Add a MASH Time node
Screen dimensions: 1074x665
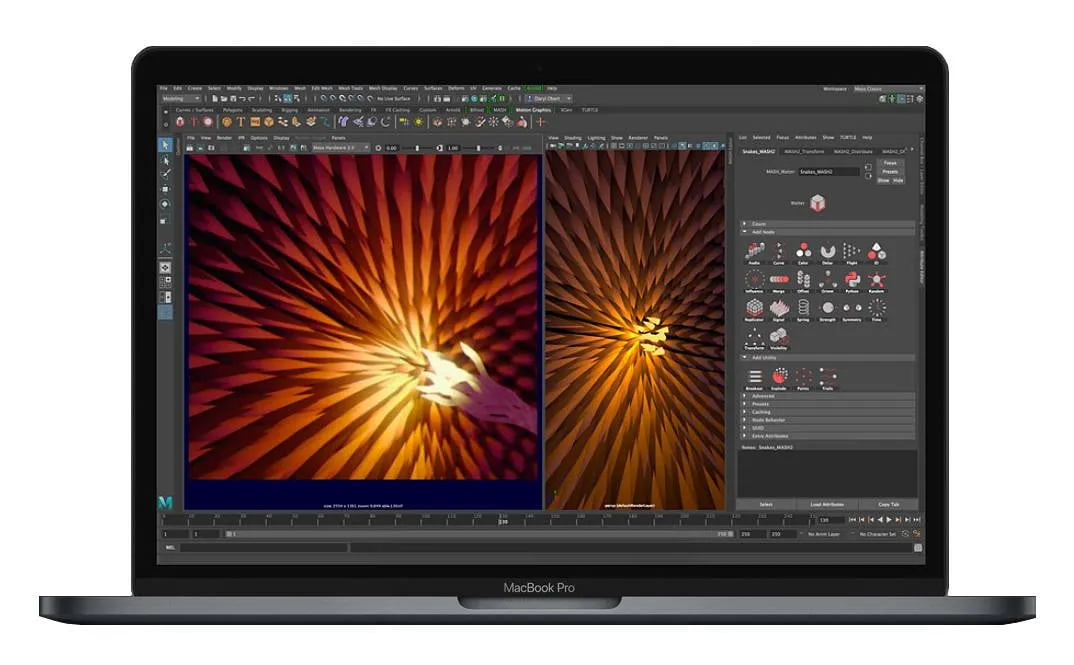(x=876, y=309)
